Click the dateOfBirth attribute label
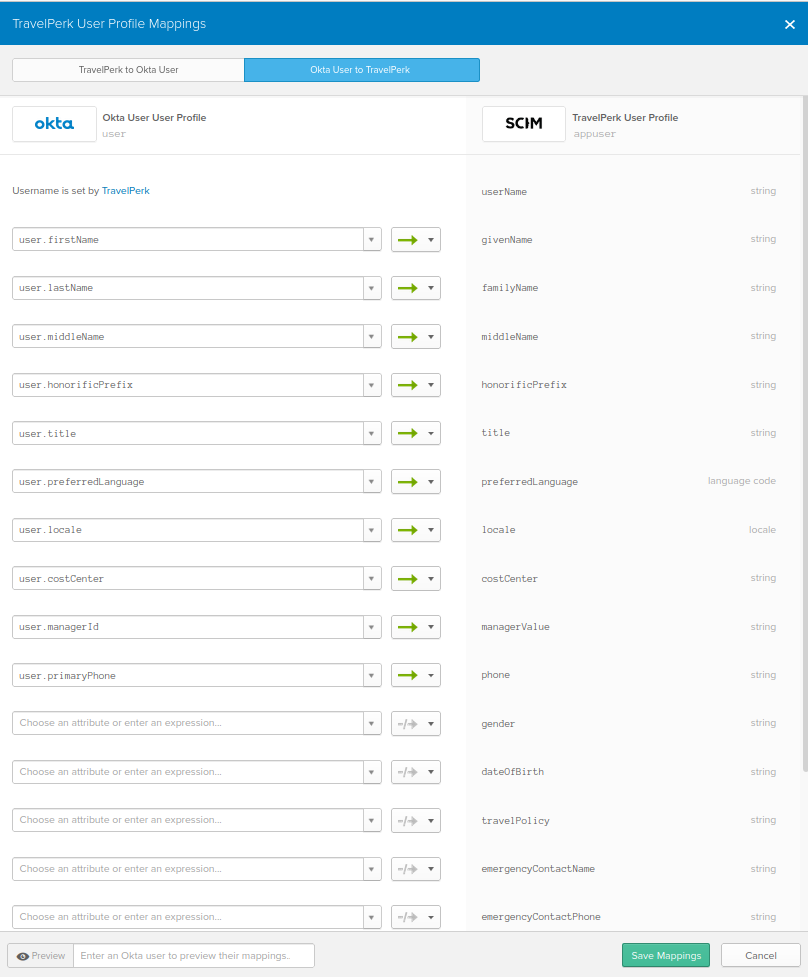Viewport: 808px width, 977px height. click(512, 772)
